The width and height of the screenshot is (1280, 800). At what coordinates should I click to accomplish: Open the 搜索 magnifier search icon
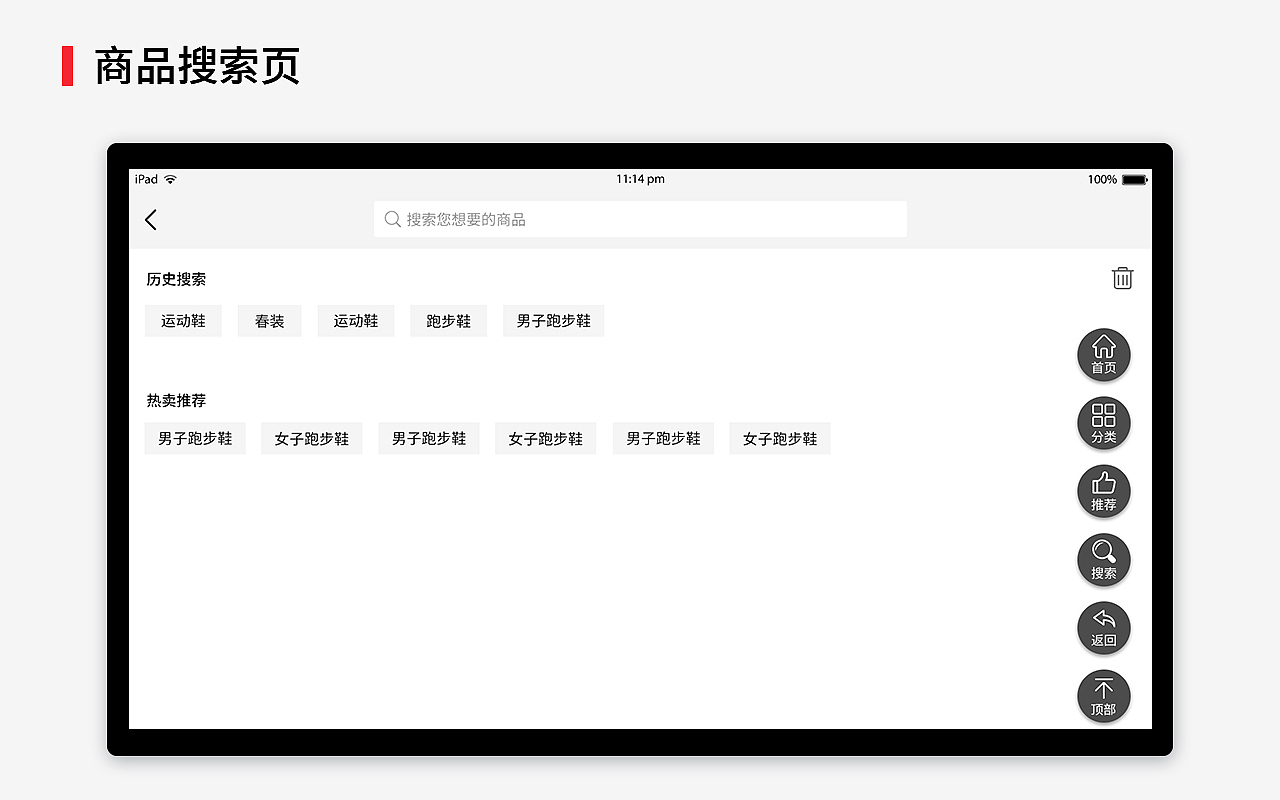pos(1103,559)
